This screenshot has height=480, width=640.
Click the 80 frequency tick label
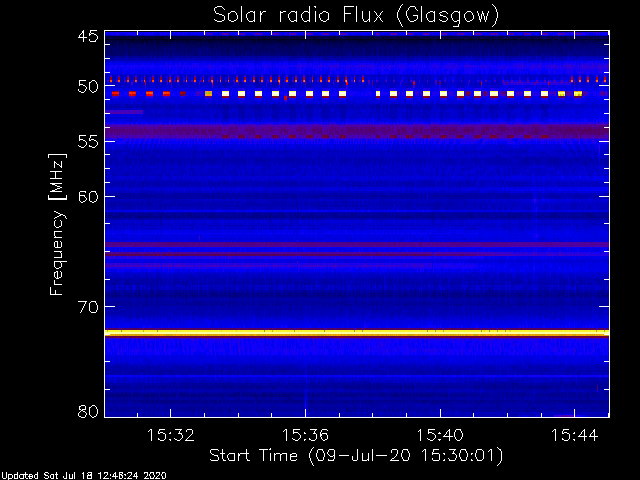pyautogui.click(x=88, y=411)
